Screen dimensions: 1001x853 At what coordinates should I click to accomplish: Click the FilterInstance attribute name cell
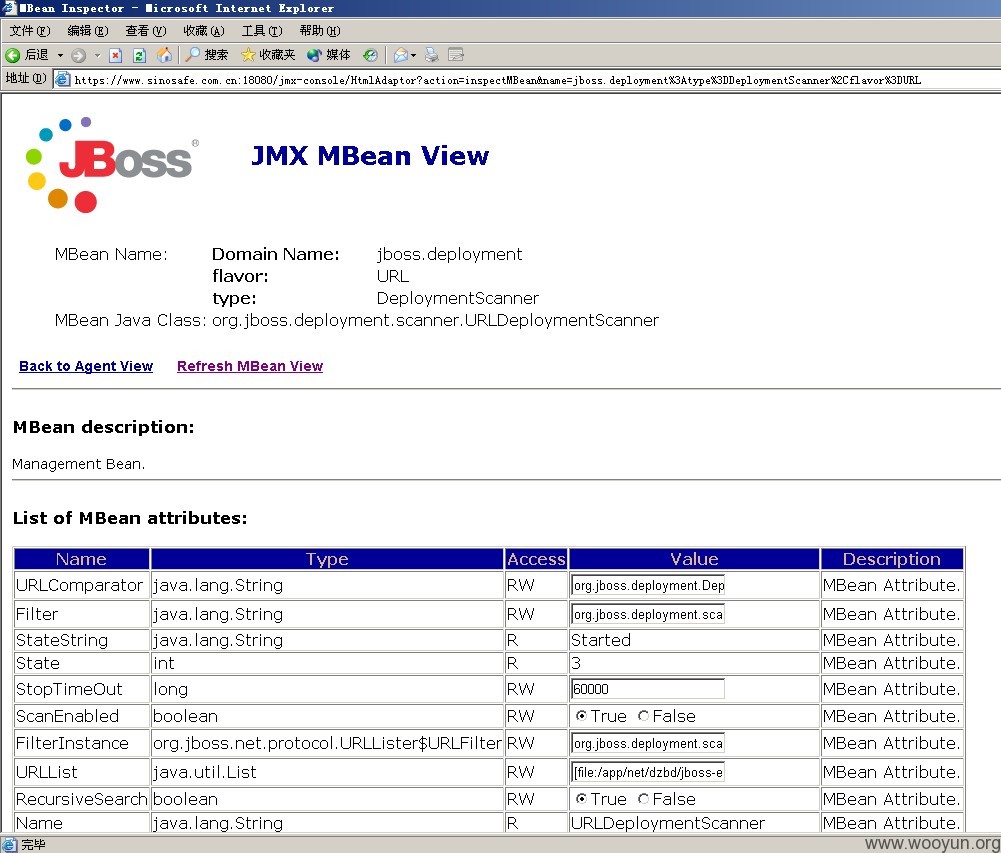pos(82,743)
